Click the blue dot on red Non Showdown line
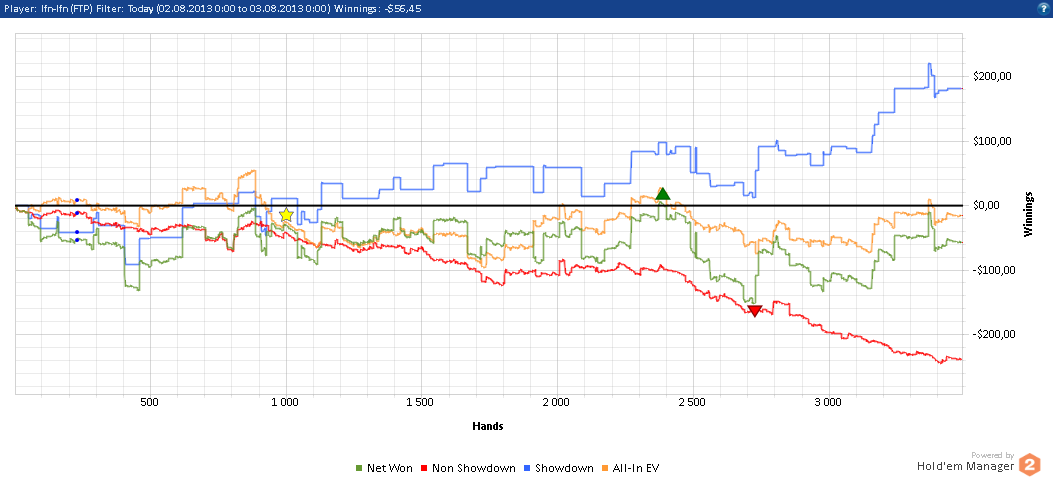The image size is (1053, 481). tap(77, 213)
